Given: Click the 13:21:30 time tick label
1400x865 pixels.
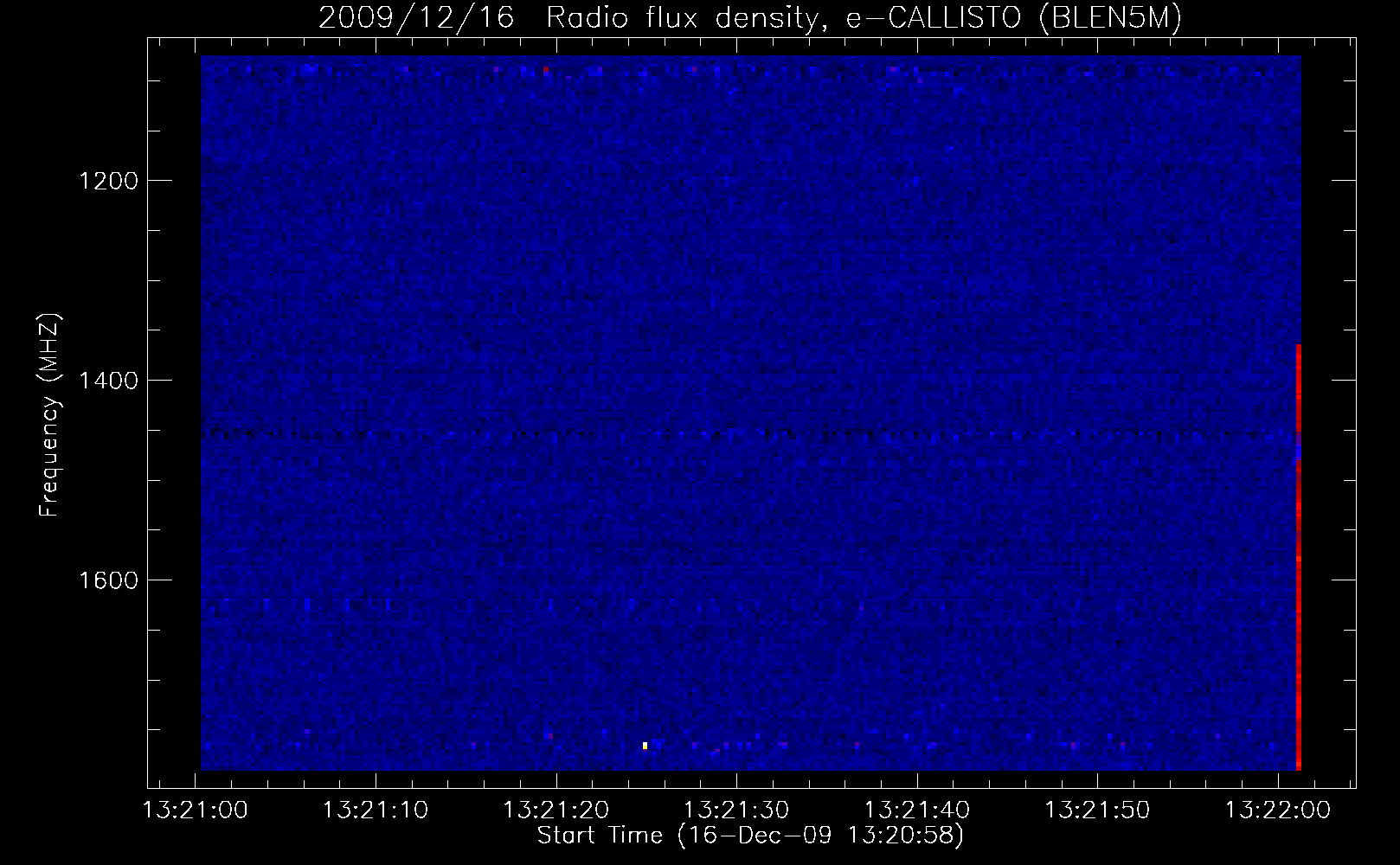Looking at the screenshot, I should pos(736,811).
